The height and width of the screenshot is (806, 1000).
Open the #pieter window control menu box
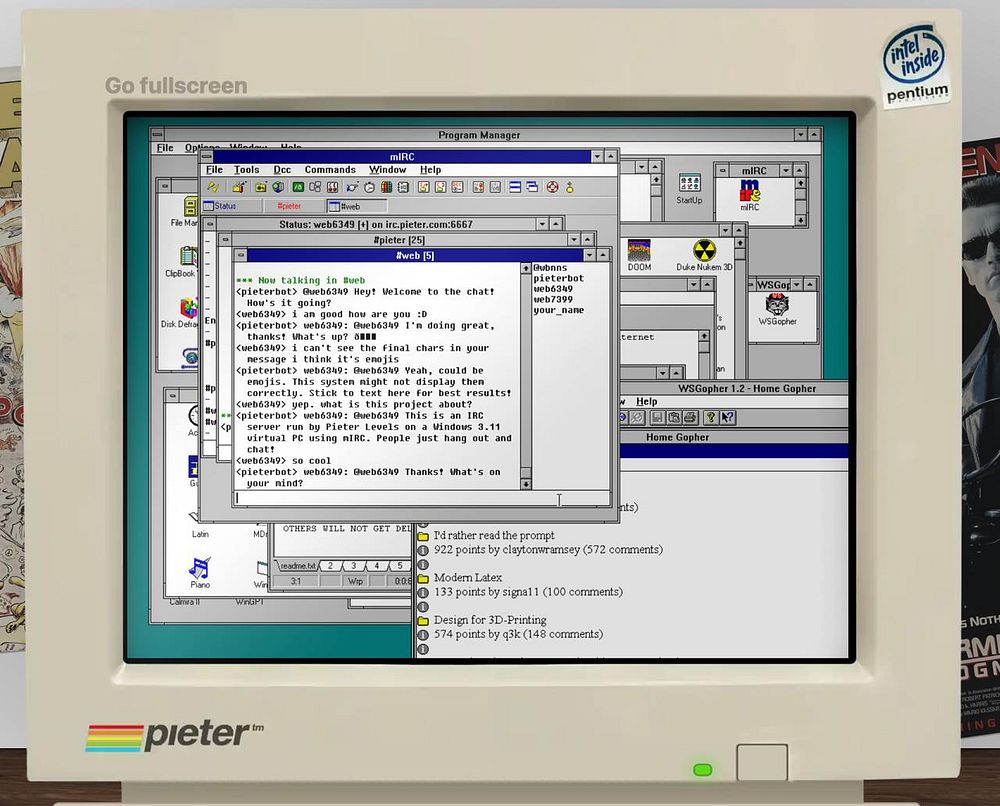point(224,240)
